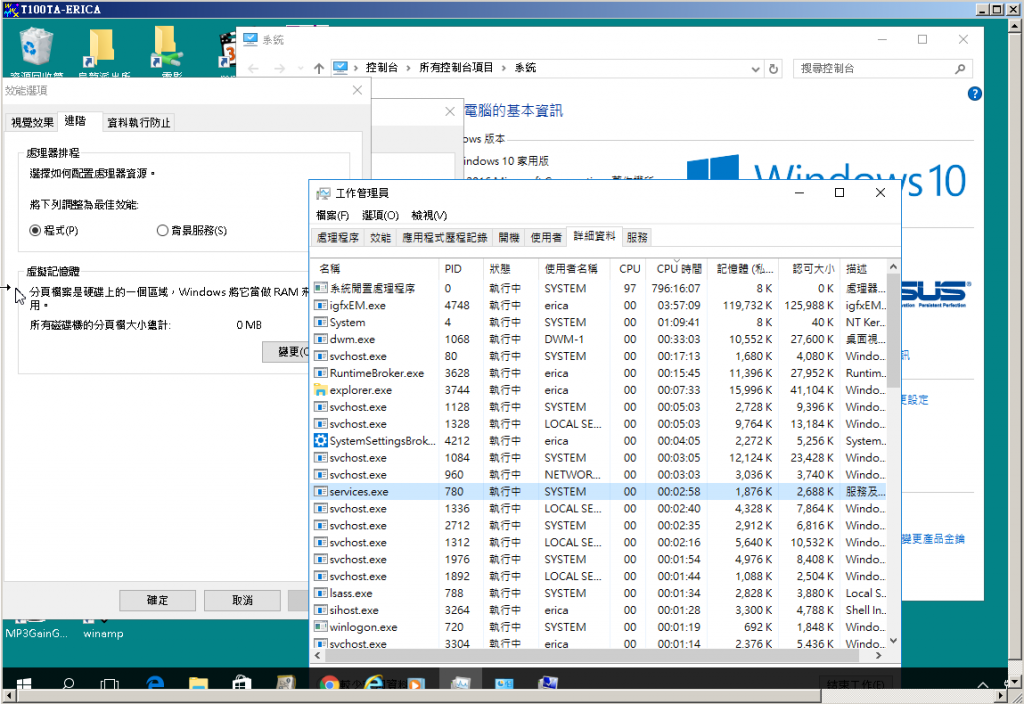Select the 背景服務(S) radio button
The image size is (1024, 704).
163,231
